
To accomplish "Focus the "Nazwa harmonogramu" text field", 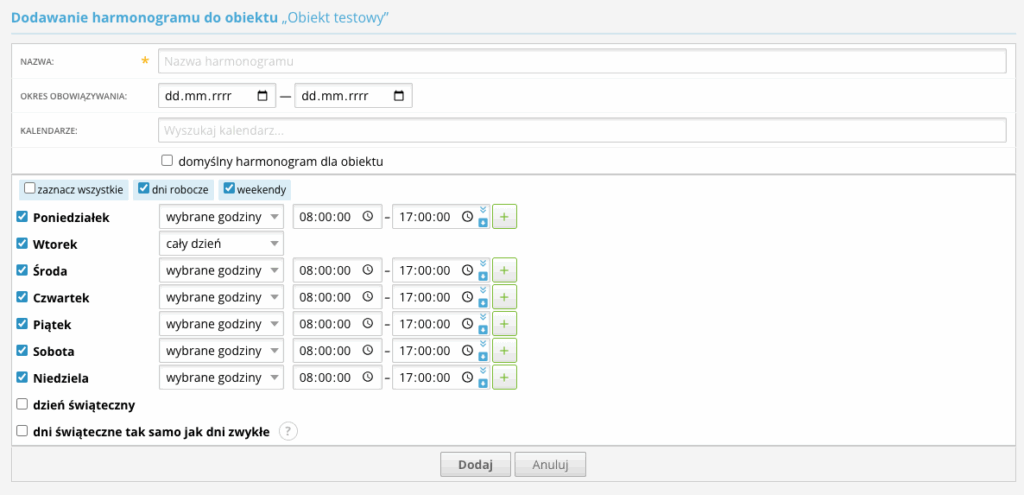I will coord(581,61).
